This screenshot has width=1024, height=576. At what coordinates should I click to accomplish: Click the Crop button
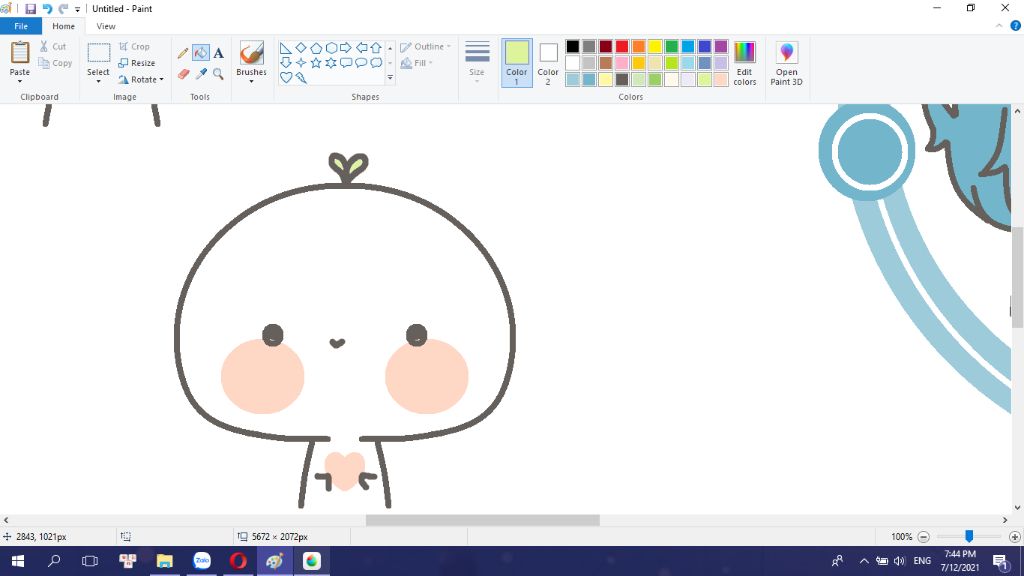tap(135, 47)
